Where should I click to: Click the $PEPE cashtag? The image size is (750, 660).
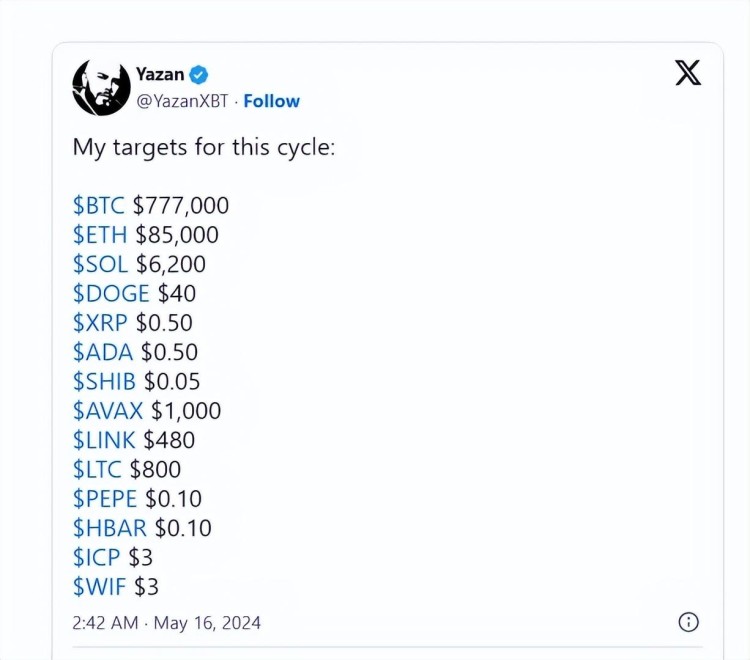105,499
